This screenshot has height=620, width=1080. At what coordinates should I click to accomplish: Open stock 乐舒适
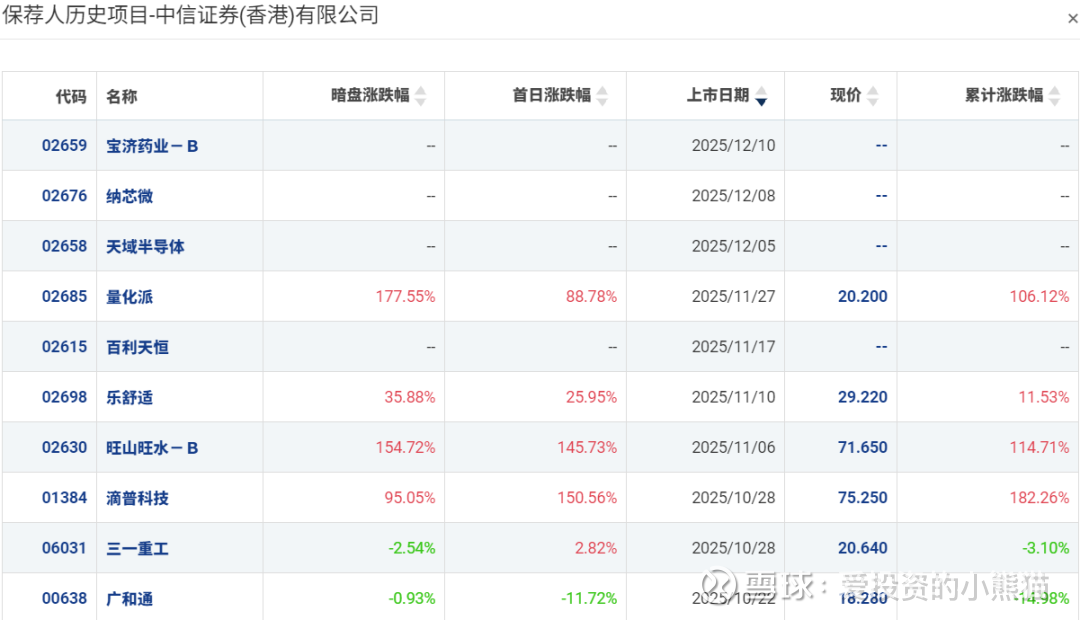129,397
